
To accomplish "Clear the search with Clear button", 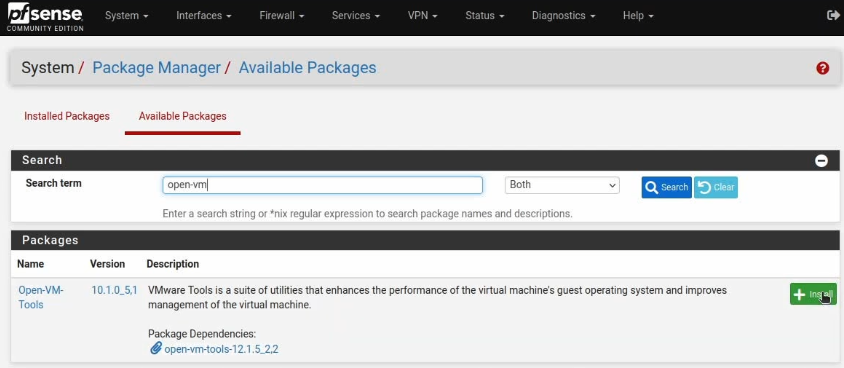I will pos(716,187).
